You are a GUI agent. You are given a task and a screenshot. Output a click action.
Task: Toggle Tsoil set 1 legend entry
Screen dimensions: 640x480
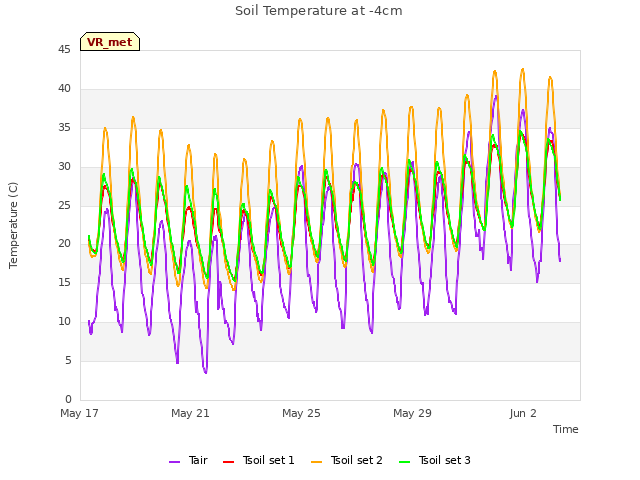(x=259, y=460)
